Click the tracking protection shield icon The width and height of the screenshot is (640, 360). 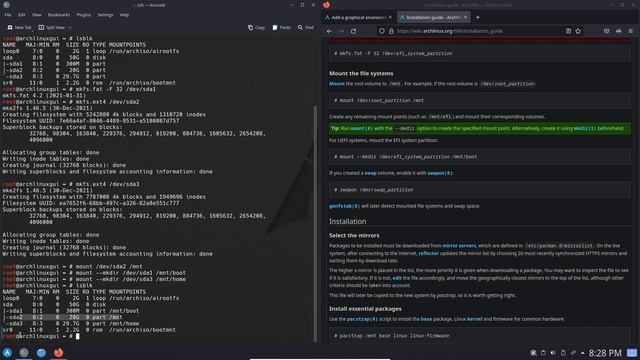382,31
